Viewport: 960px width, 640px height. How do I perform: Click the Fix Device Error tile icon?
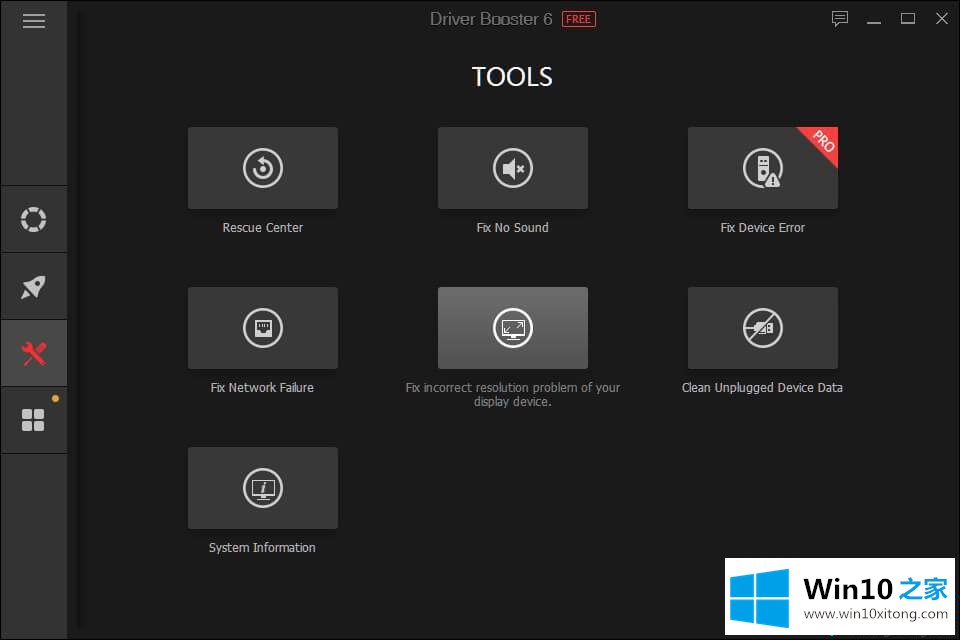[762, 168]
